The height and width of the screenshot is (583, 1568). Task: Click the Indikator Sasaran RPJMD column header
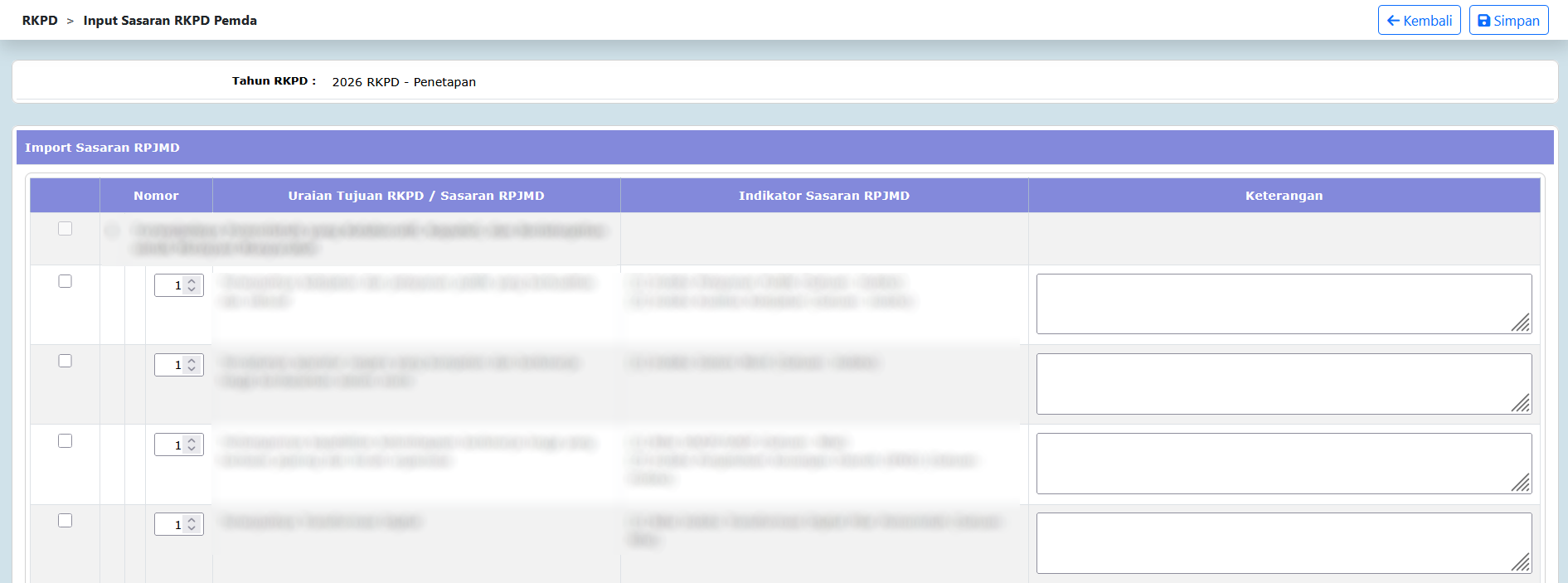[x=823, y=196]
